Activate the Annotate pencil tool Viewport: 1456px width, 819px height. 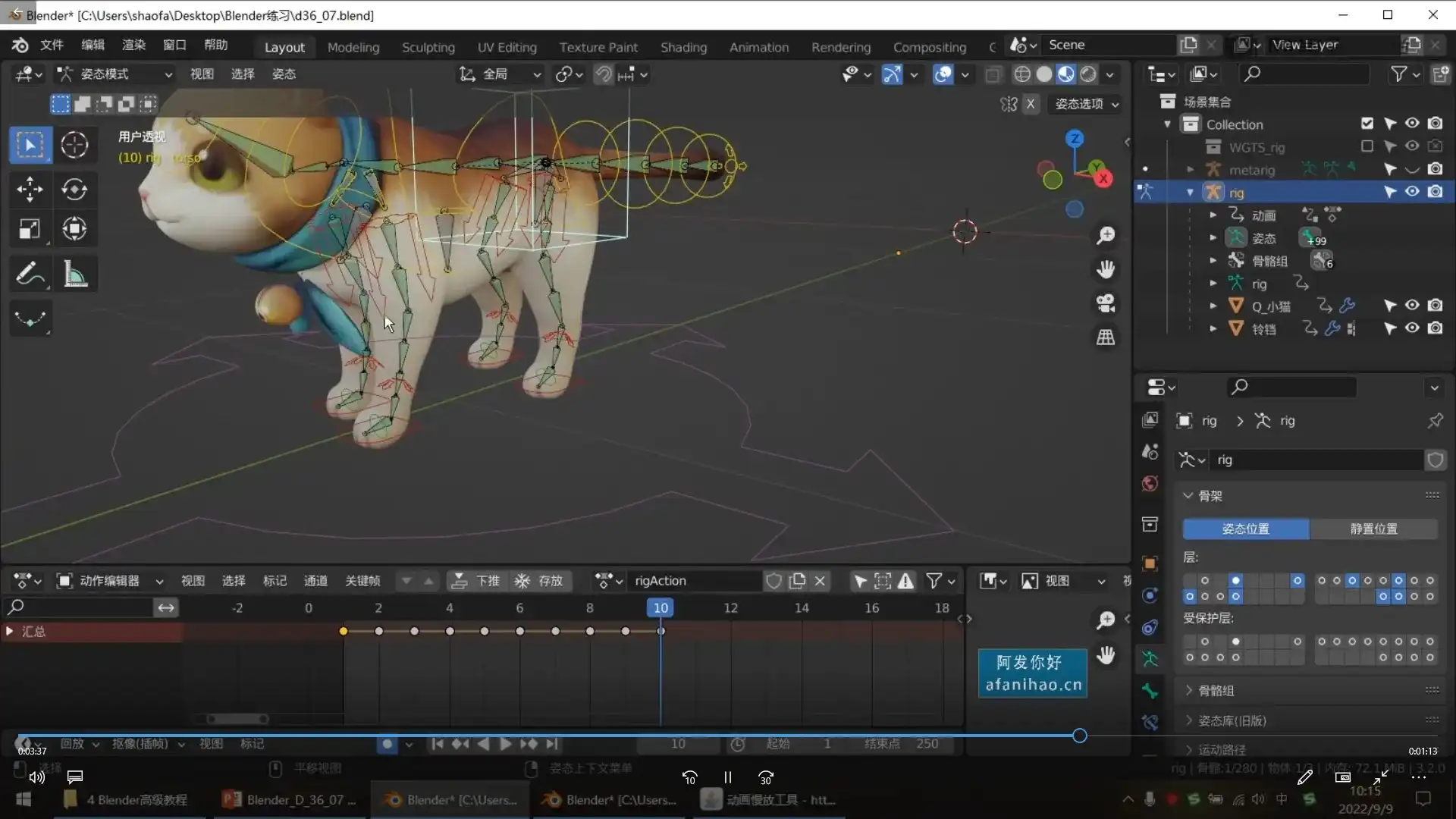30,274
